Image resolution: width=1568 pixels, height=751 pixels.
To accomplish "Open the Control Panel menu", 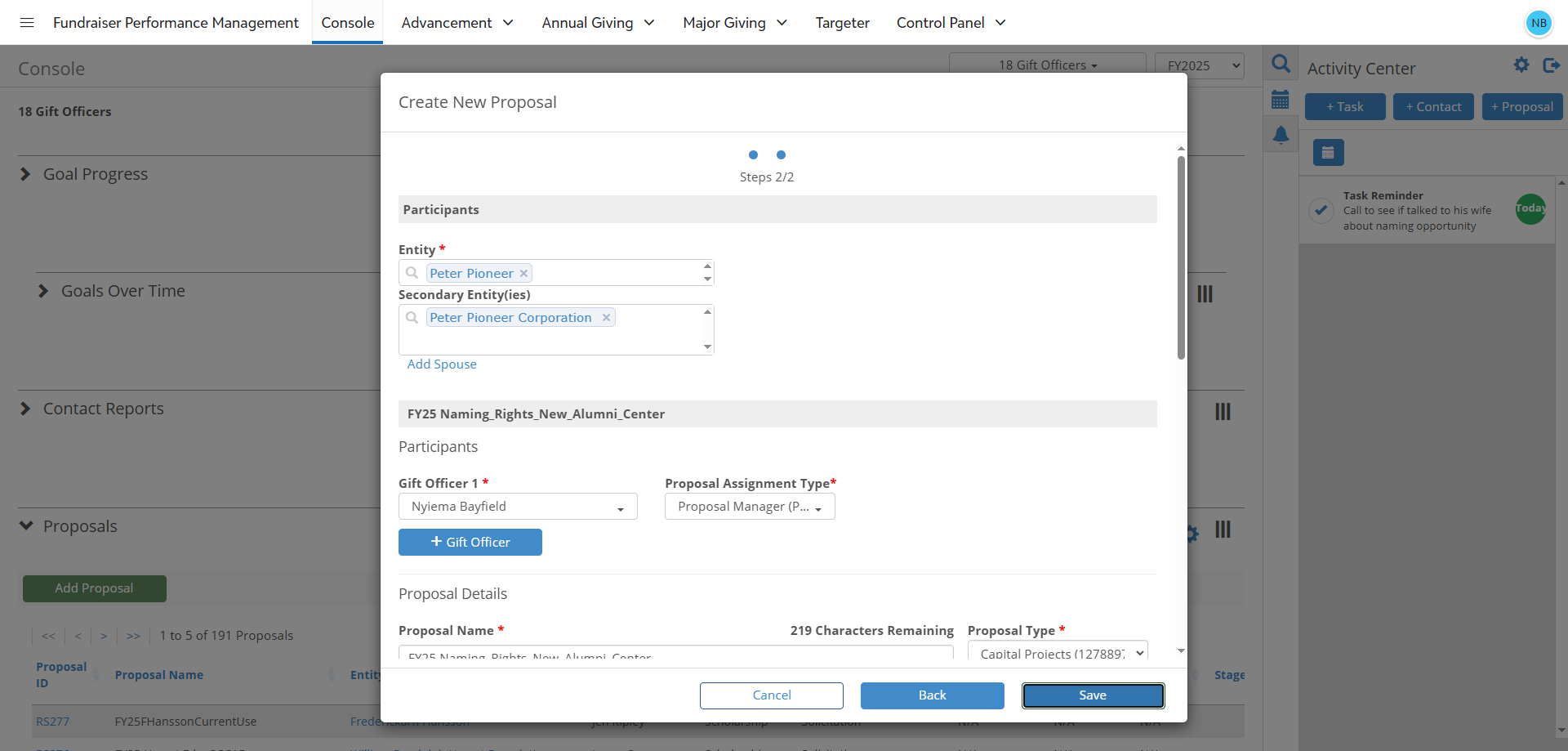I will tap(951, 23).
